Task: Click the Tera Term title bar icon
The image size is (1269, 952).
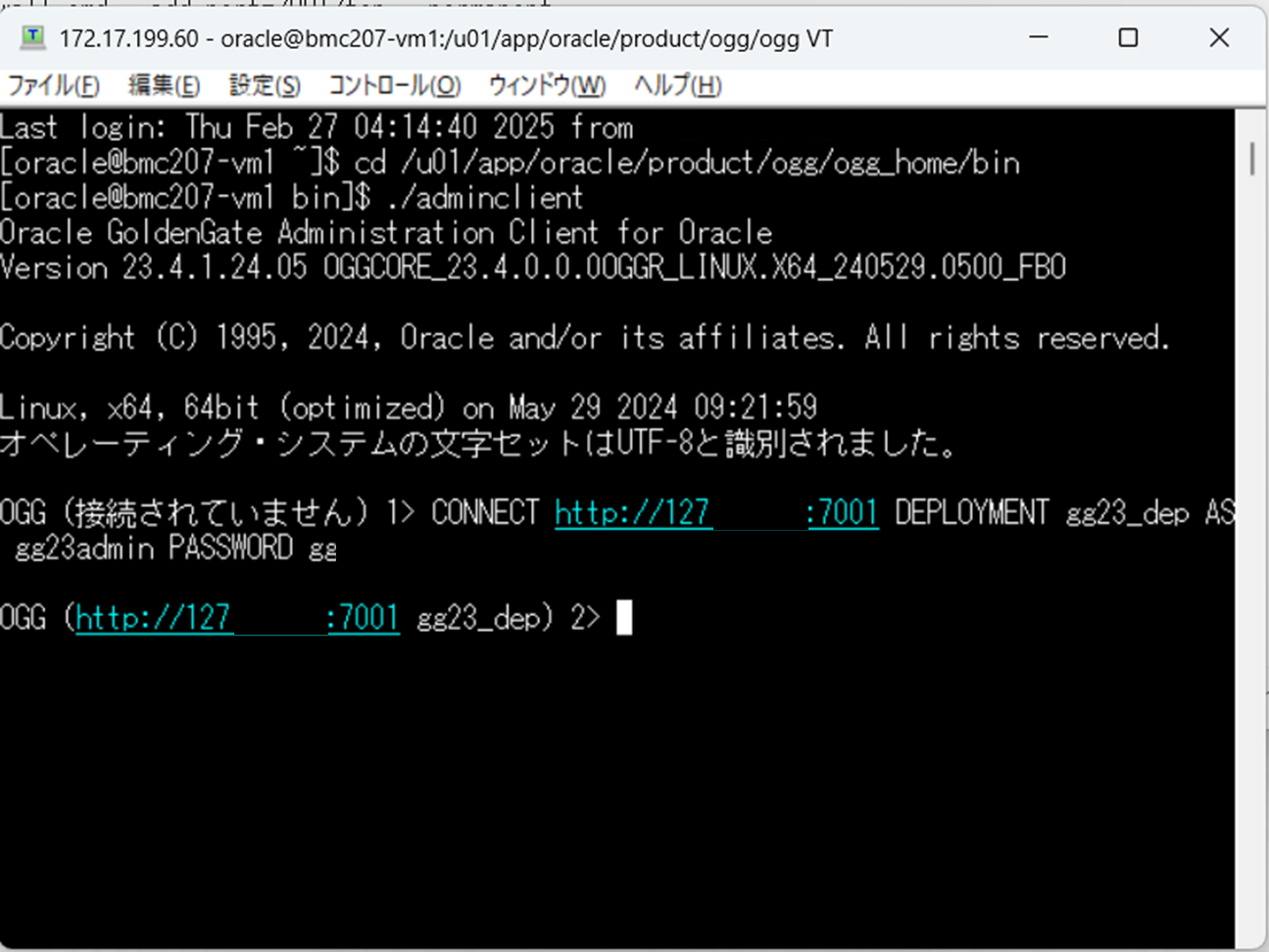Action: [33, 37]
